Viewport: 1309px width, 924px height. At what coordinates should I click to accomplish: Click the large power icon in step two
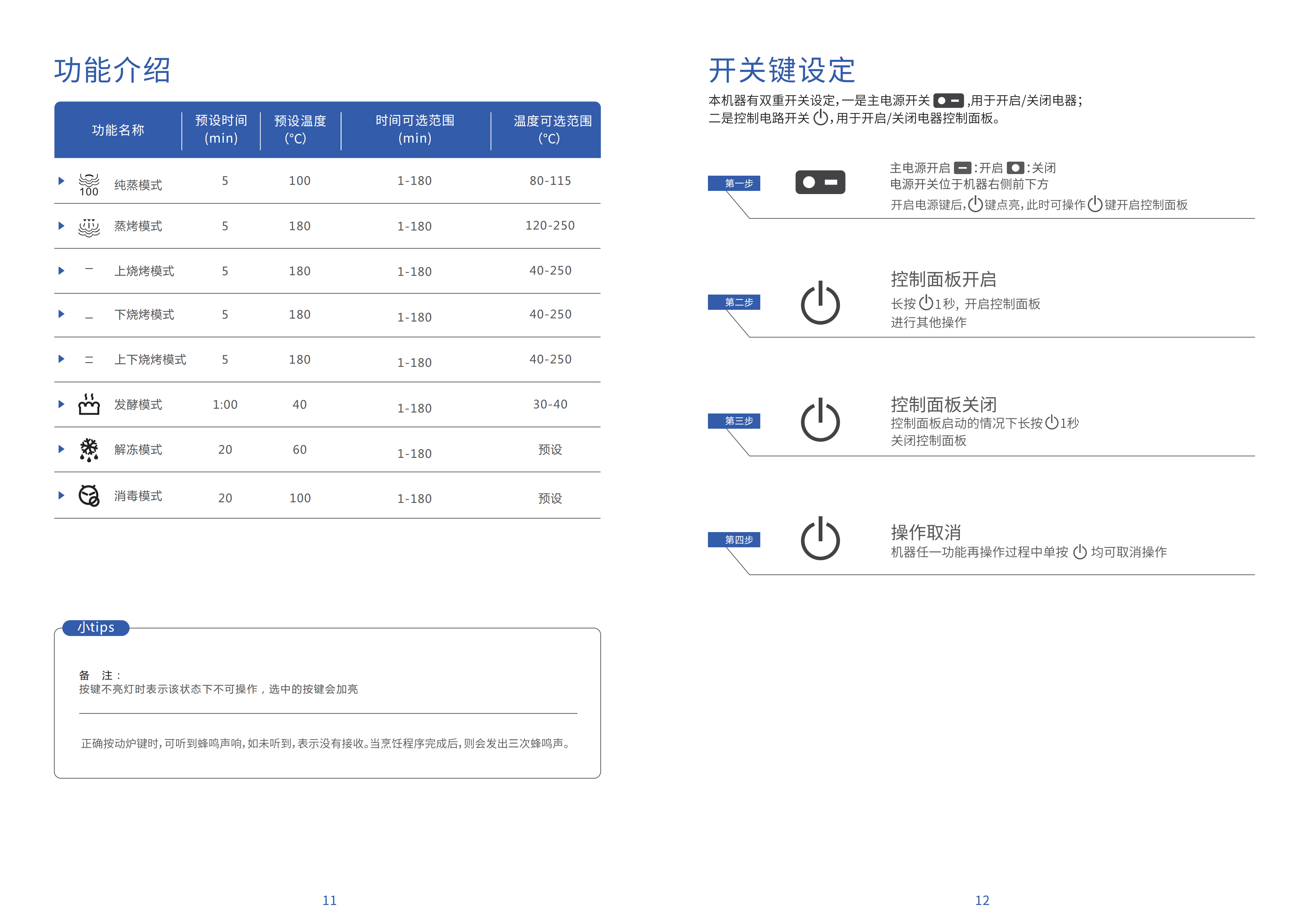click(820, 303)
